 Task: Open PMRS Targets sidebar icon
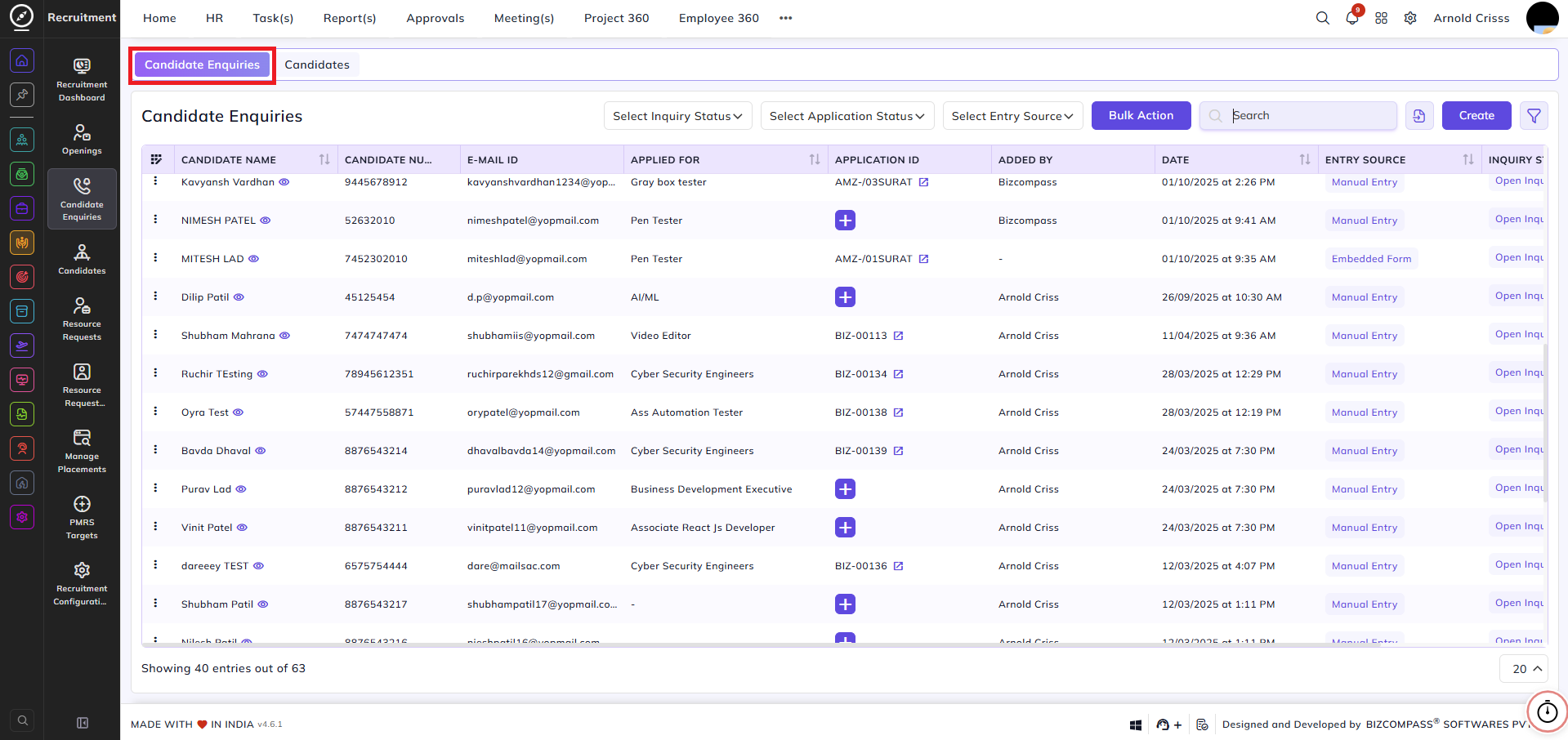(x=82, y=518)
